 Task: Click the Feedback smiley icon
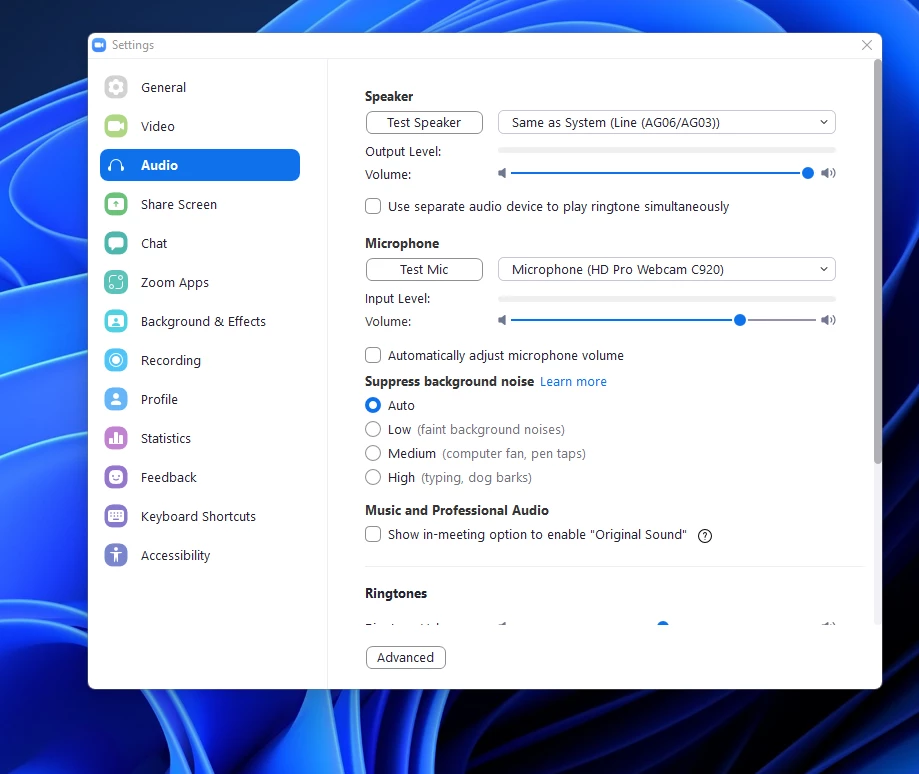tap(116, 478)
